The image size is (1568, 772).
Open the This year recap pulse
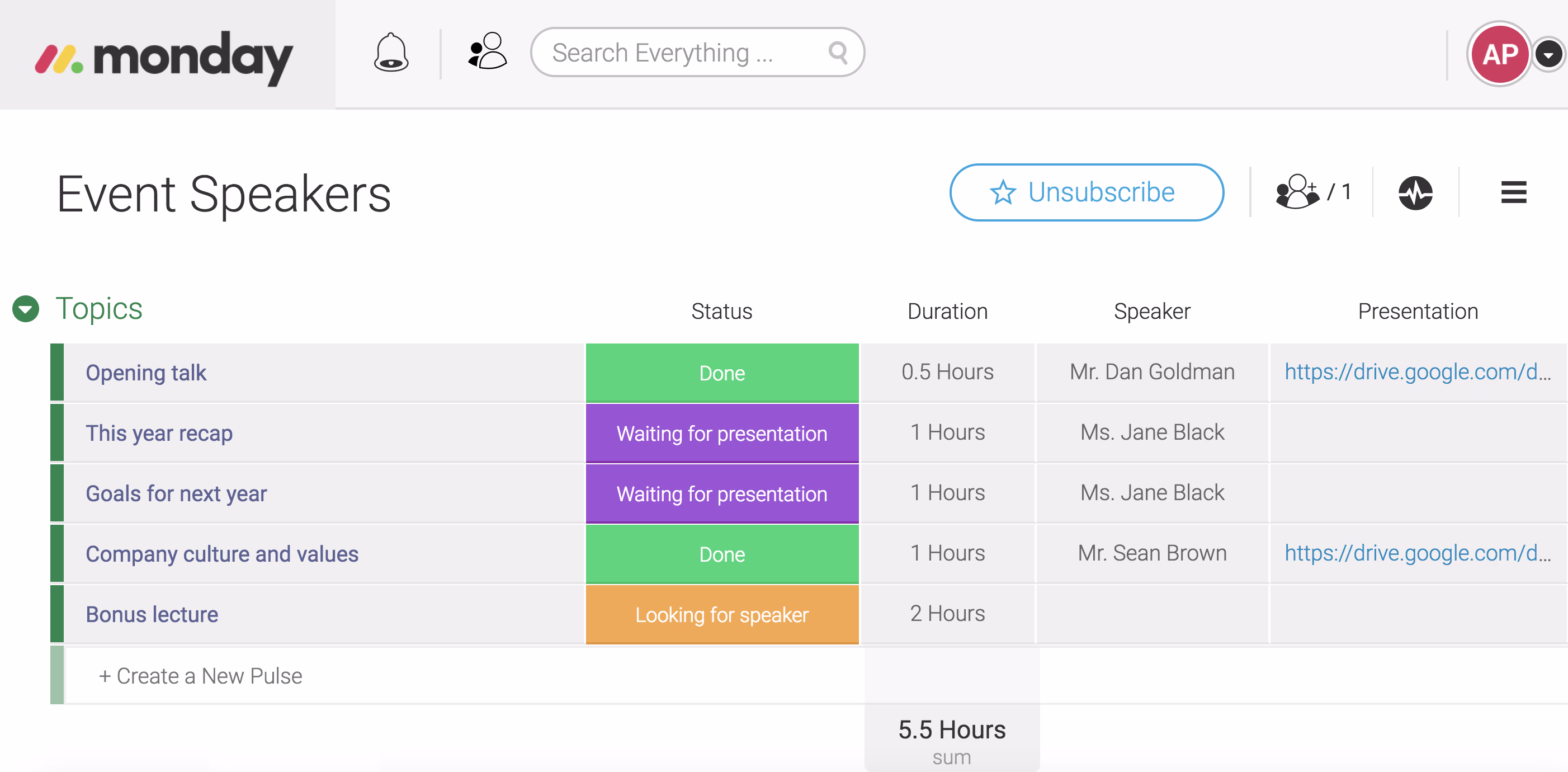coord(159,433)
